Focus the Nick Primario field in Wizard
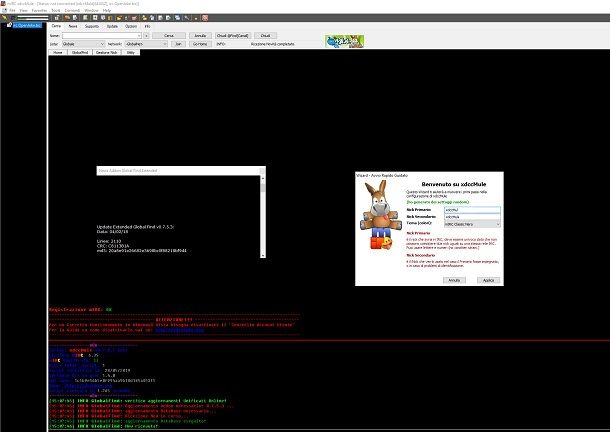The image size is (610, 432). (x=472, y=210)
